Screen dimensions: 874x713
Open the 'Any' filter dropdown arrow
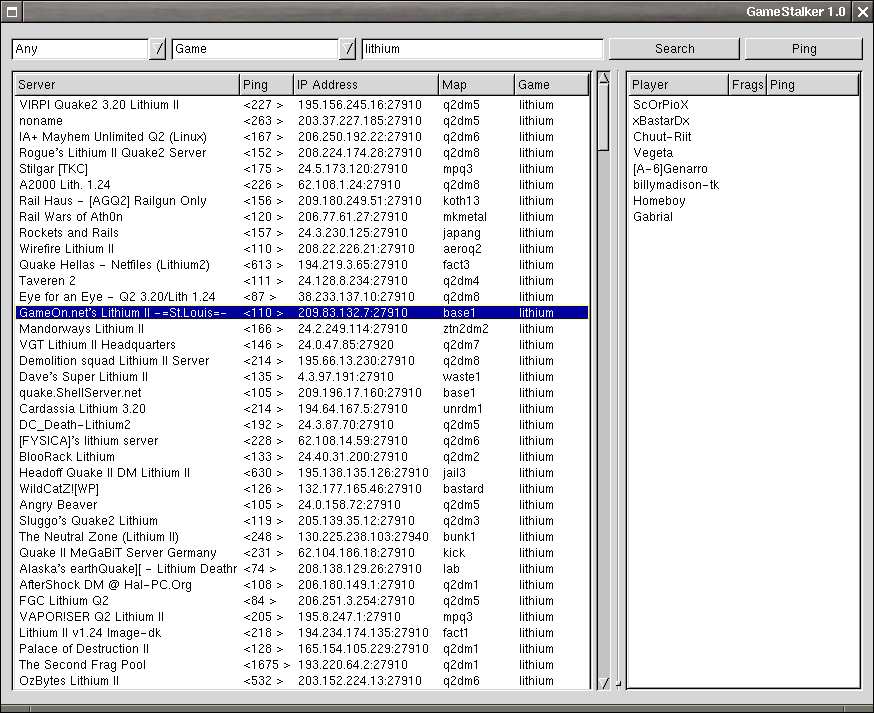(x=157, y=48)
